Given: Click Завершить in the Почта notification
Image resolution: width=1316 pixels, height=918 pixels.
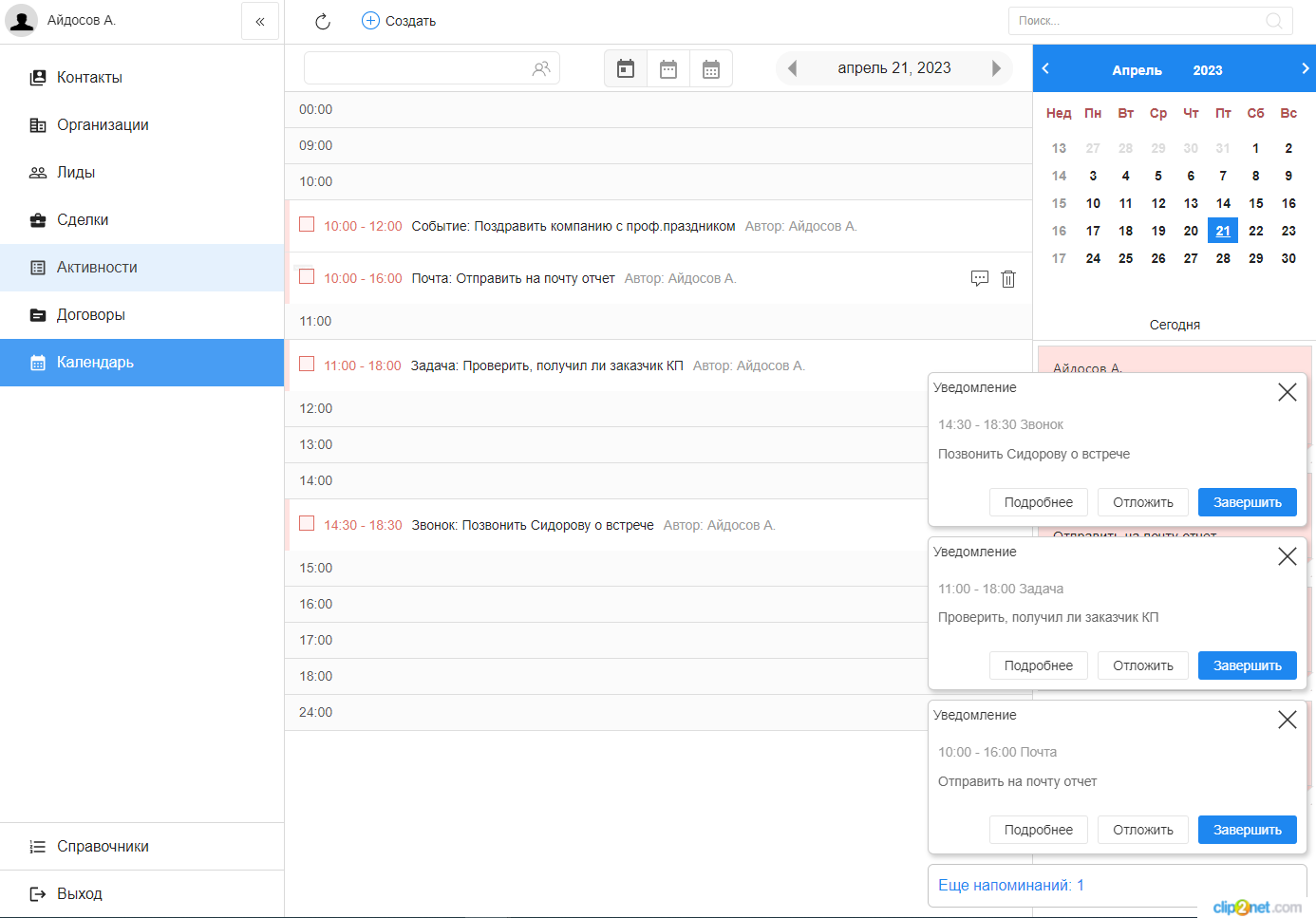Looking at the screenshot, I should pyautogui.click(x=1248, y=830).
